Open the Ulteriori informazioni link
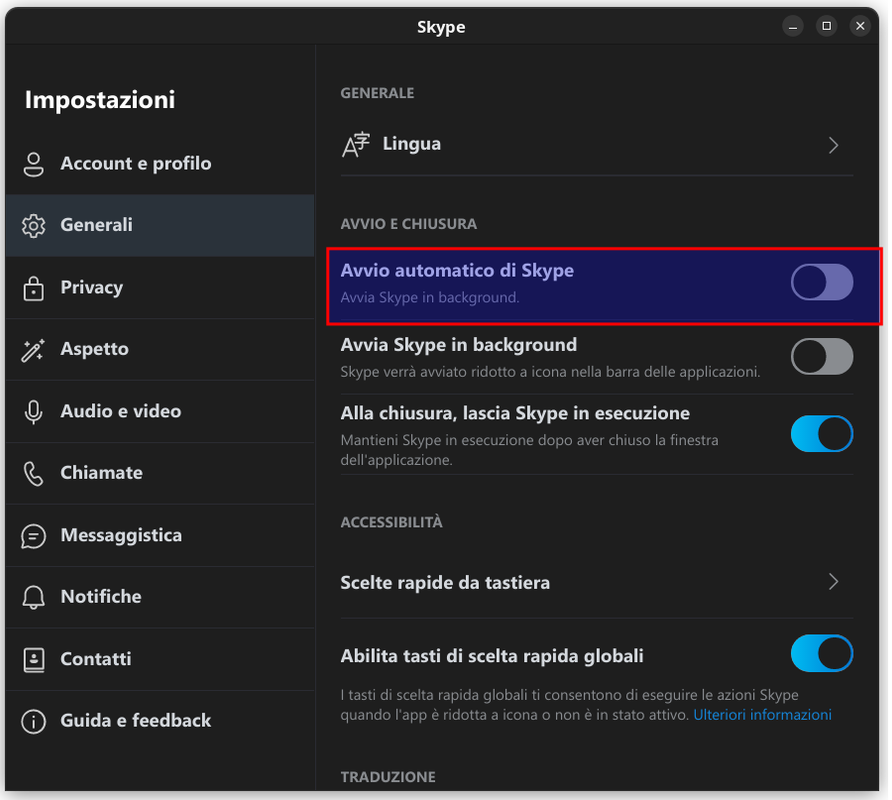This screenshot has height=800, width=892. click(762, 715)
